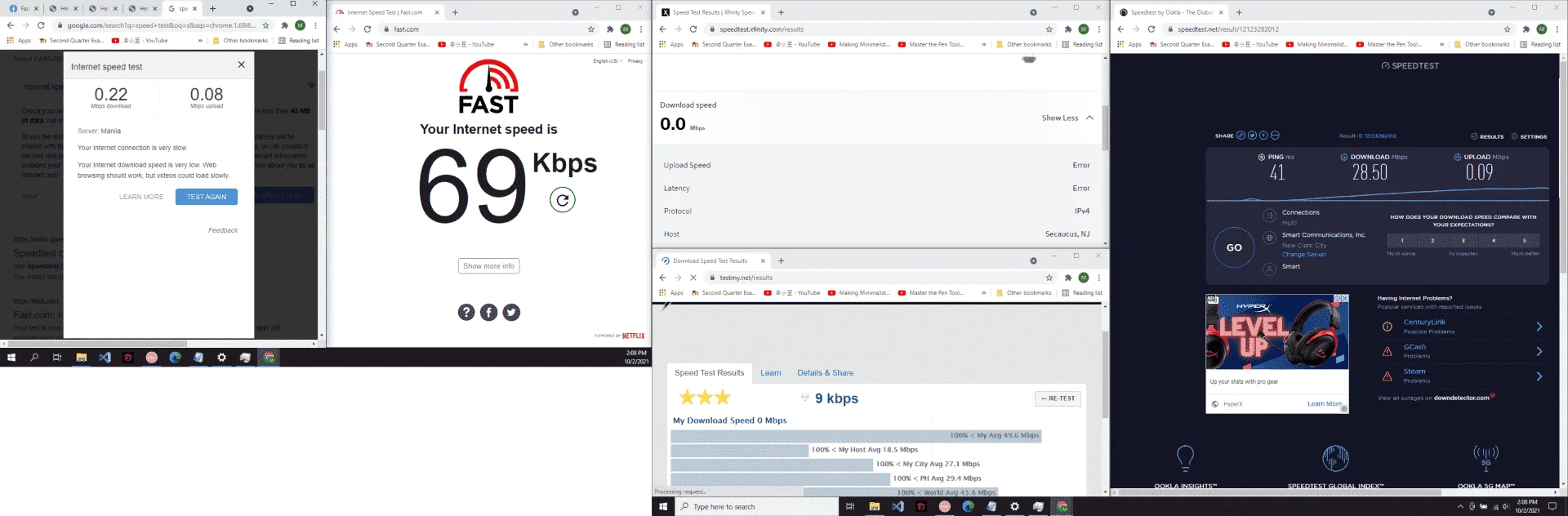The width and height of the screenshot is (1568, 516).
Task: Share fast.com result on Facebook icon
Action: [489, 312]
